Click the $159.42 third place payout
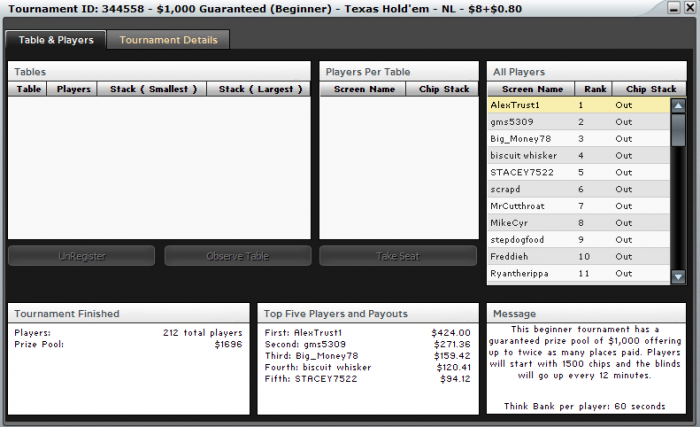The width and height of the screenshot is (700, 427). tap(452, 356)
